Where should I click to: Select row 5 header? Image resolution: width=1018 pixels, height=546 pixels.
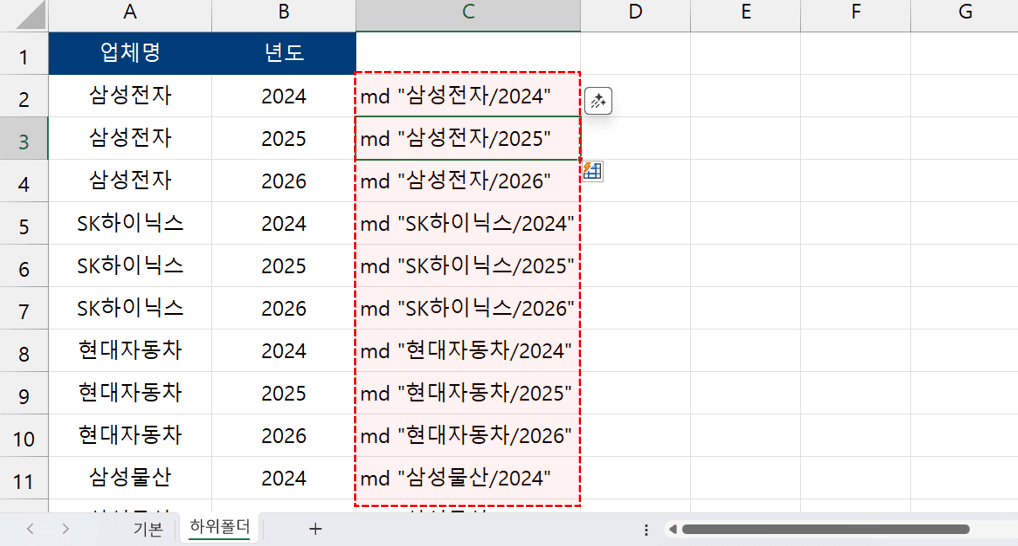coord(24,223)
